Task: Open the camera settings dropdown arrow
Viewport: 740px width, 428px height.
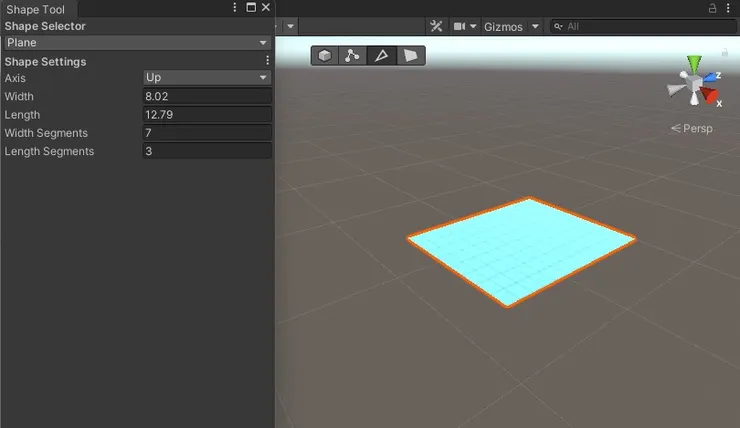Action: click(473, 26)
